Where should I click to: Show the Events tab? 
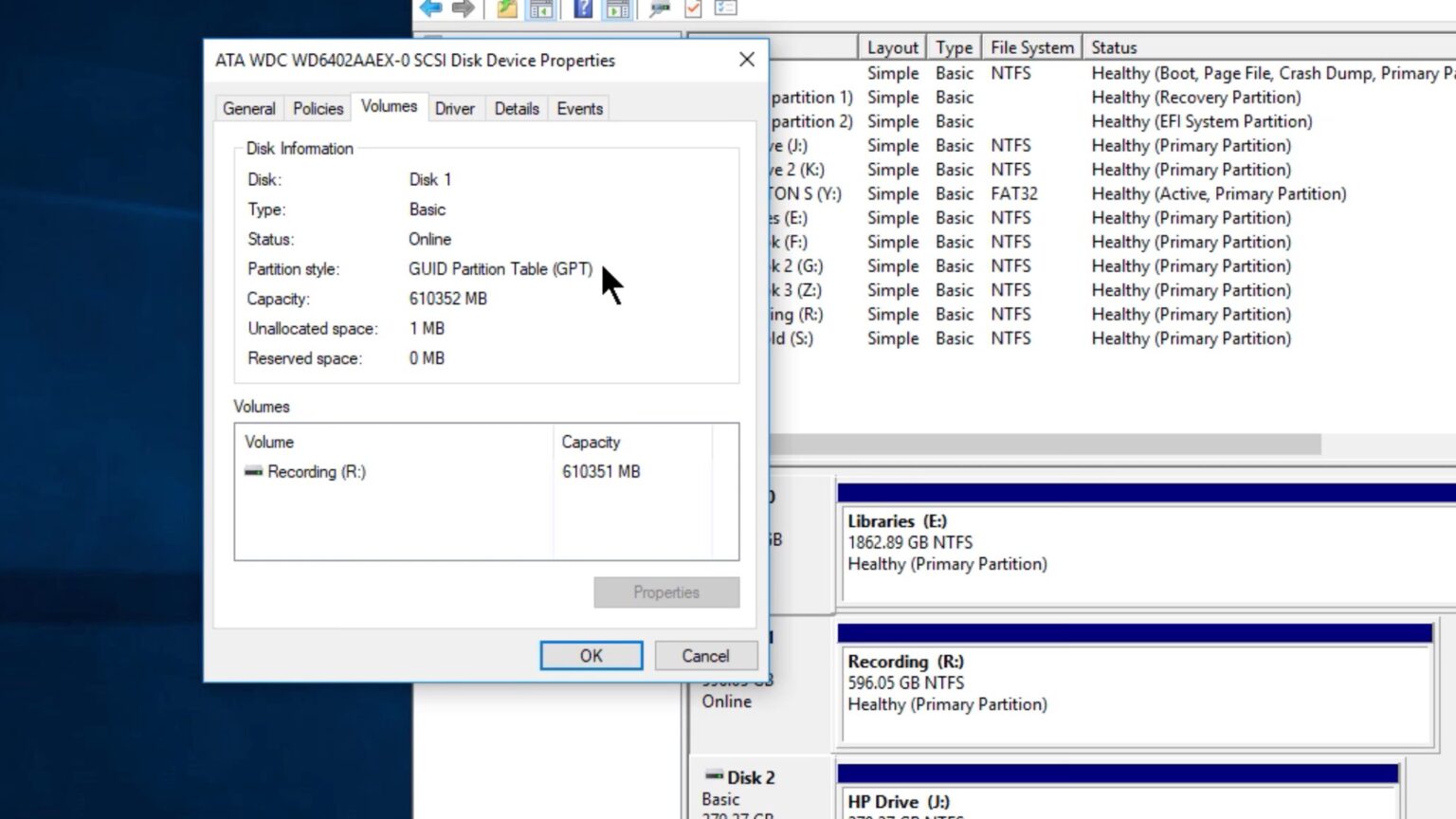580,108
